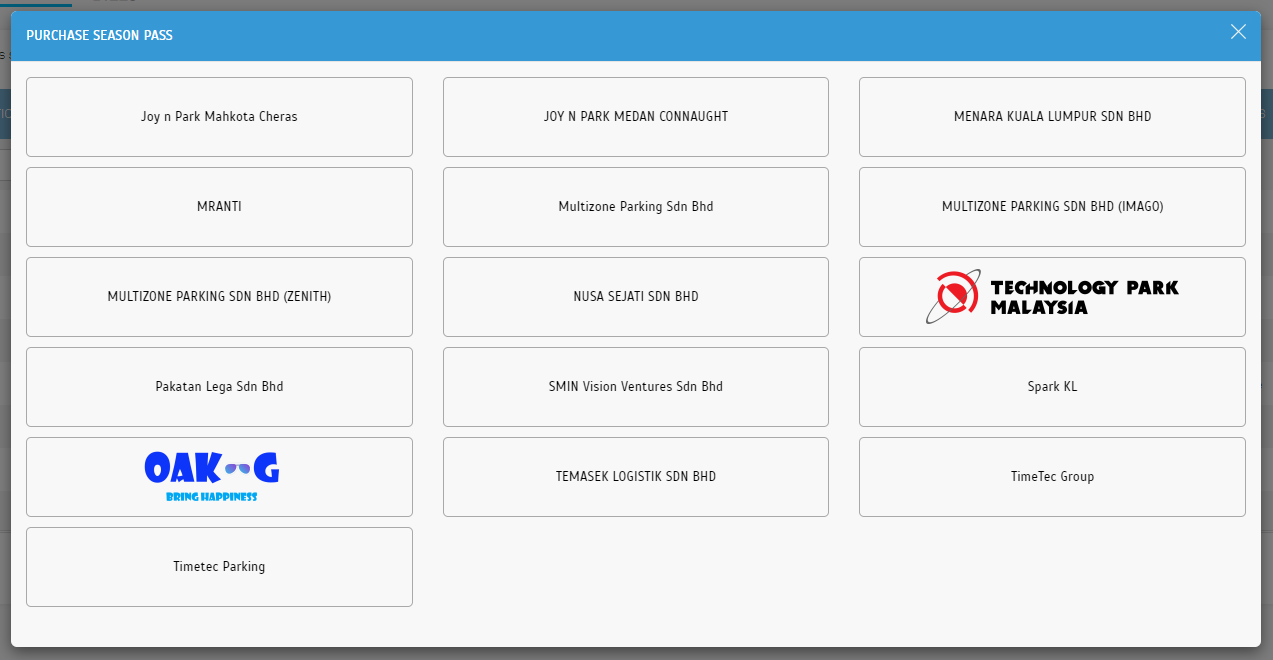Choose the TimeTec Group card

click(1052, 477)
